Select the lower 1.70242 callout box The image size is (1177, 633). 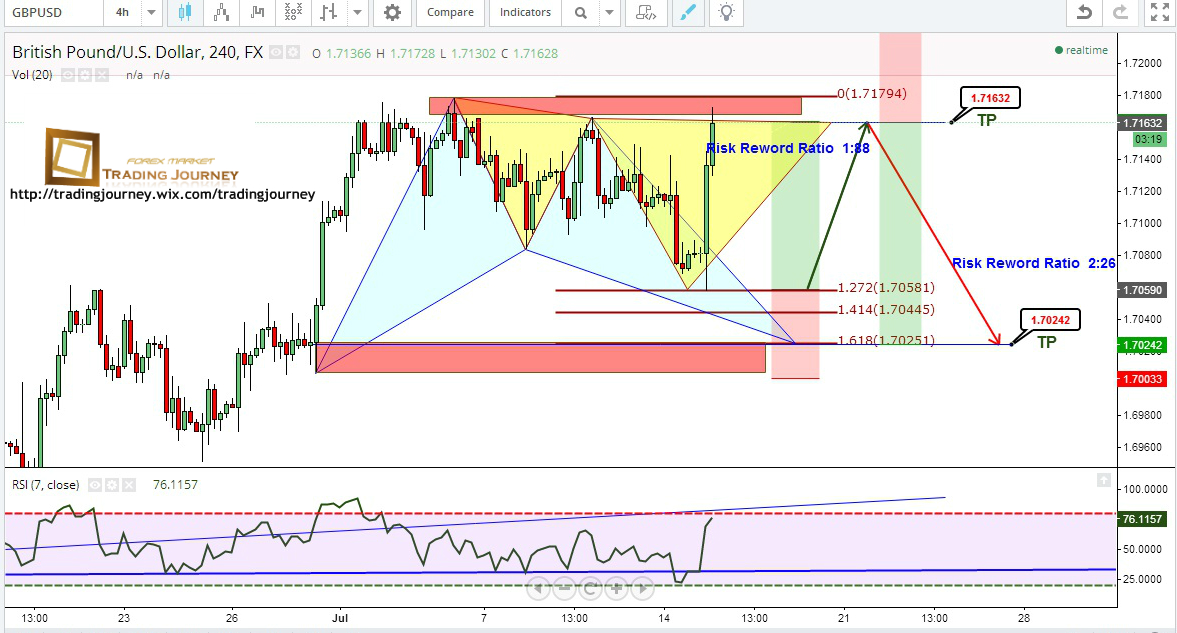coord(1050,320)
